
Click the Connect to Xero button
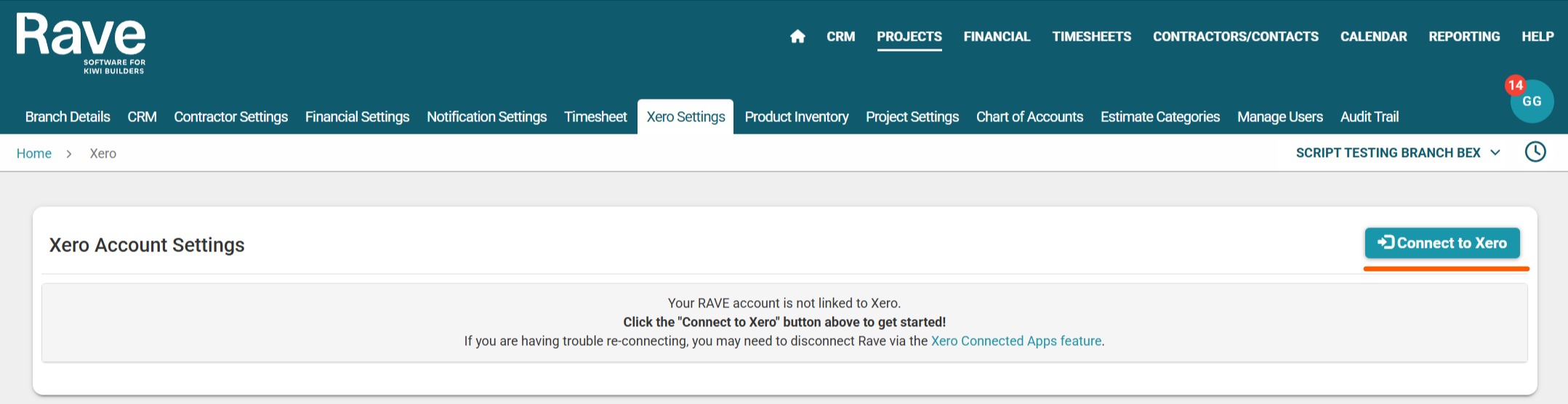pos(1442,243)
